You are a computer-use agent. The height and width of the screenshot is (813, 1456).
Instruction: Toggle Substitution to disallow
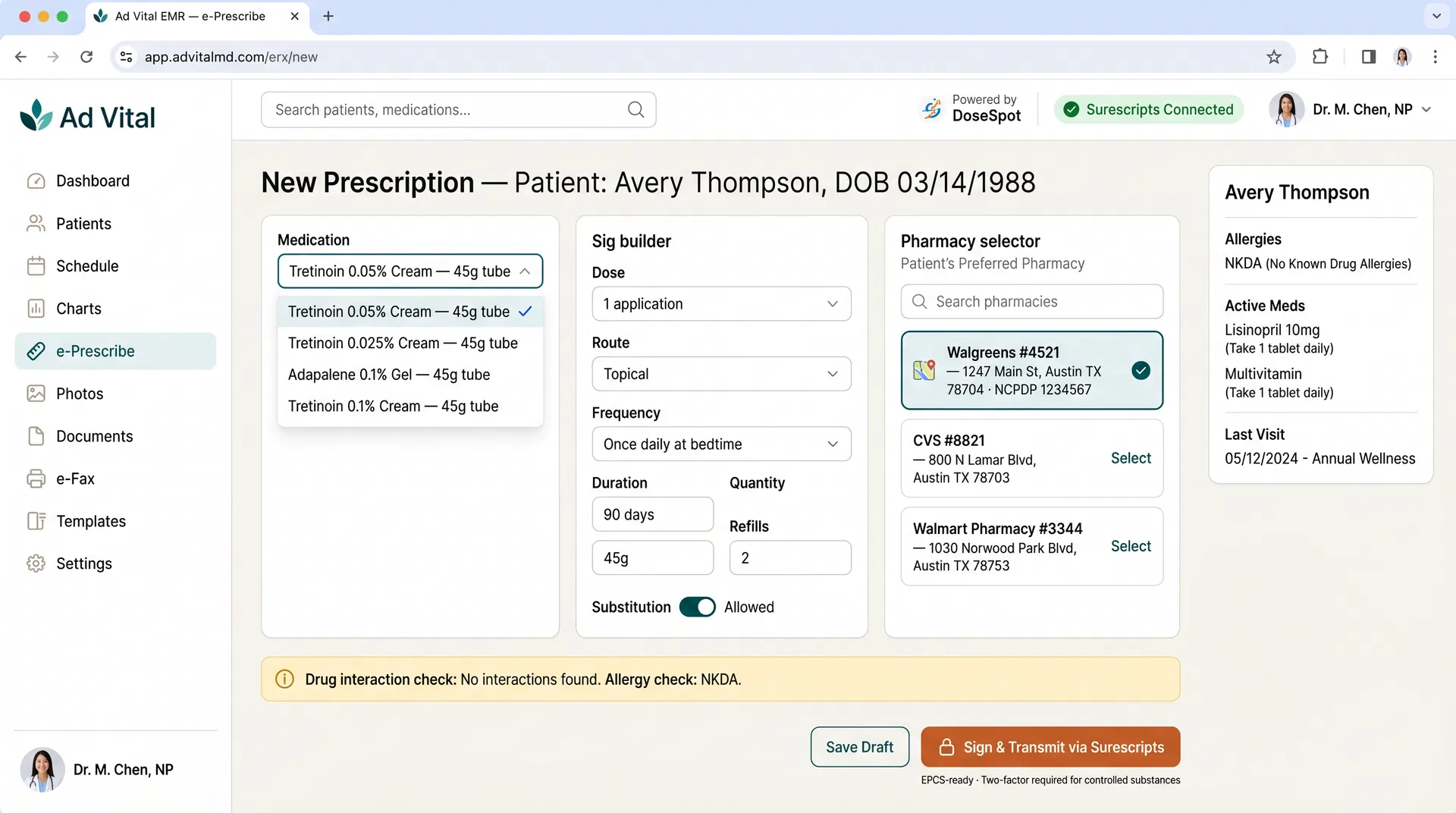click(x=697, y=607)
